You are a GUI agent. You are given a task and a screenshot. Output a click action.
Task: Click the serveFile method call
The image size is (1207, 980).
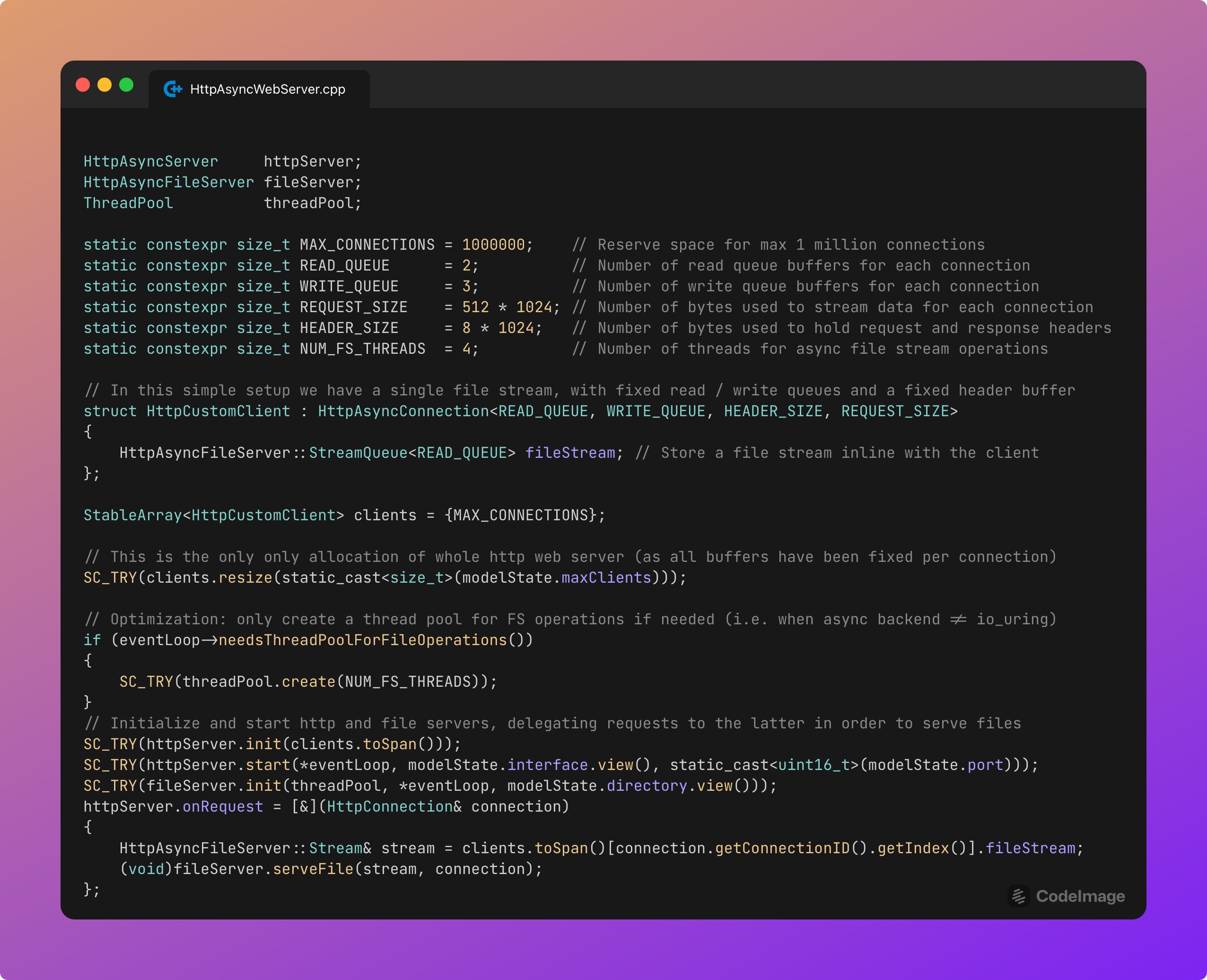[313, 869]
